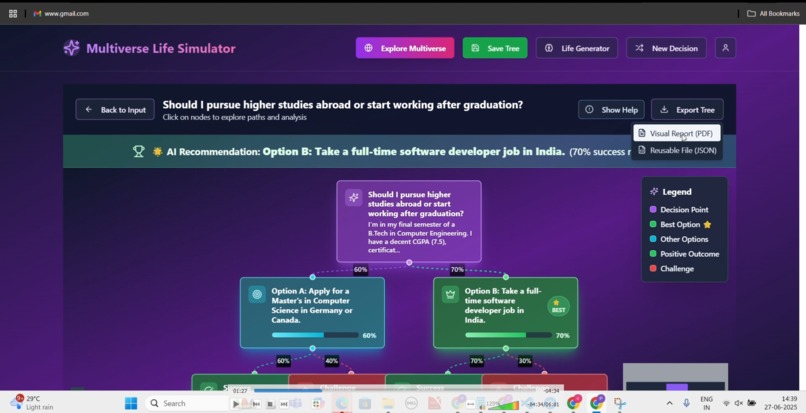Click the Explore Multiverse button

tap(405, 48)
